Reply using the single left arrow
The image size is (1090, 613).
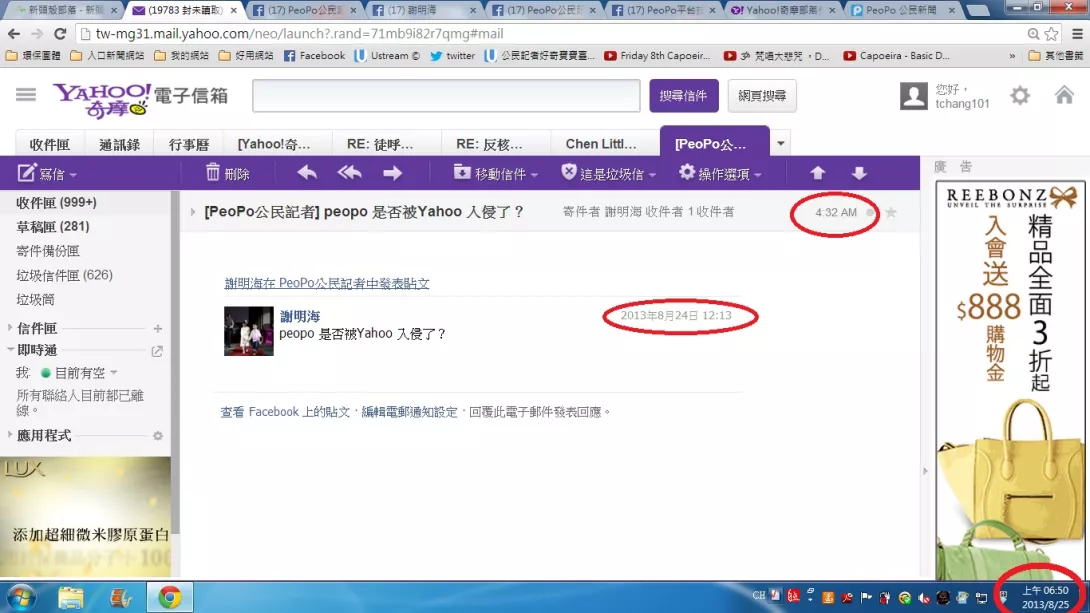click(x=307, y=173)
